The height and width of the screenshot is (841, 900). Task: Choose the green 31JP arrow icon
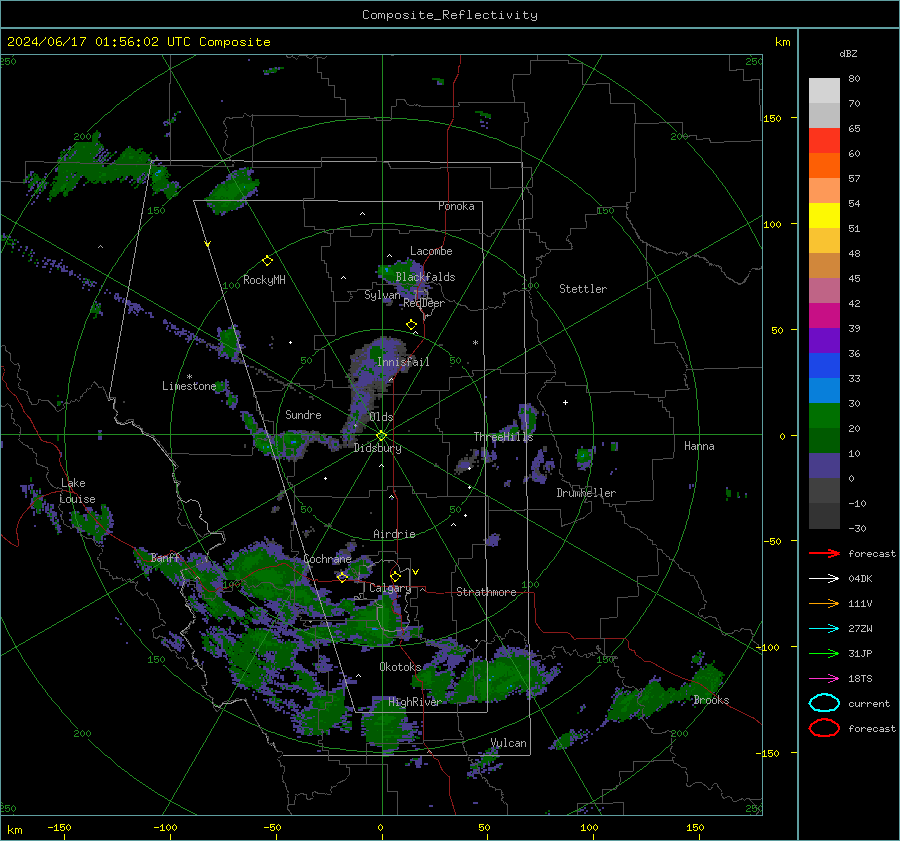(824, 653)
